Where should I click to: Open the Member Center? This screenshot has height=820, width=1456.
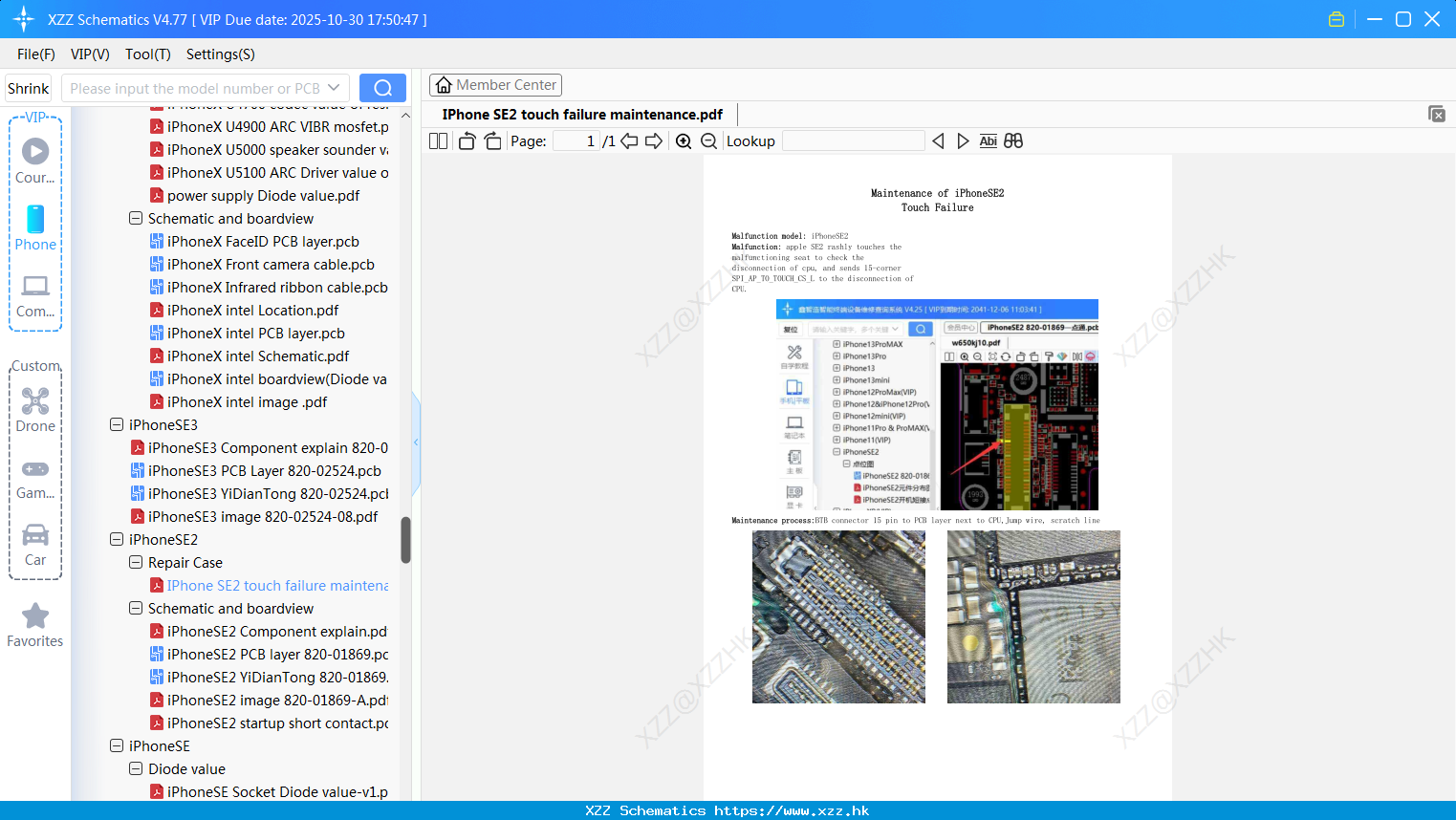[495, 85]
